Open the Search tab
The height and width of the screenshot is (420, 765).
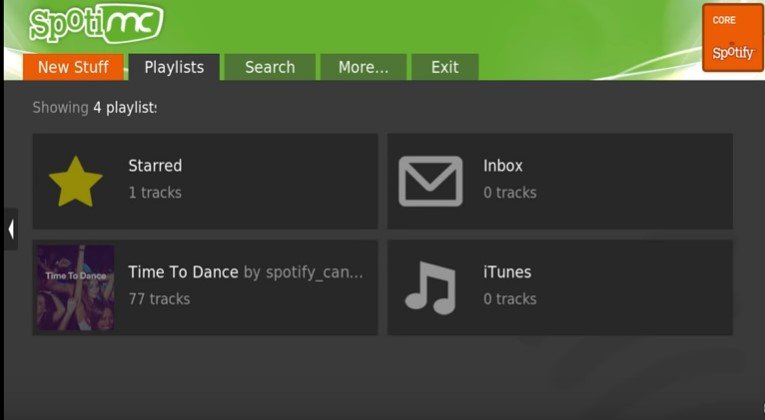pos(270,67)
